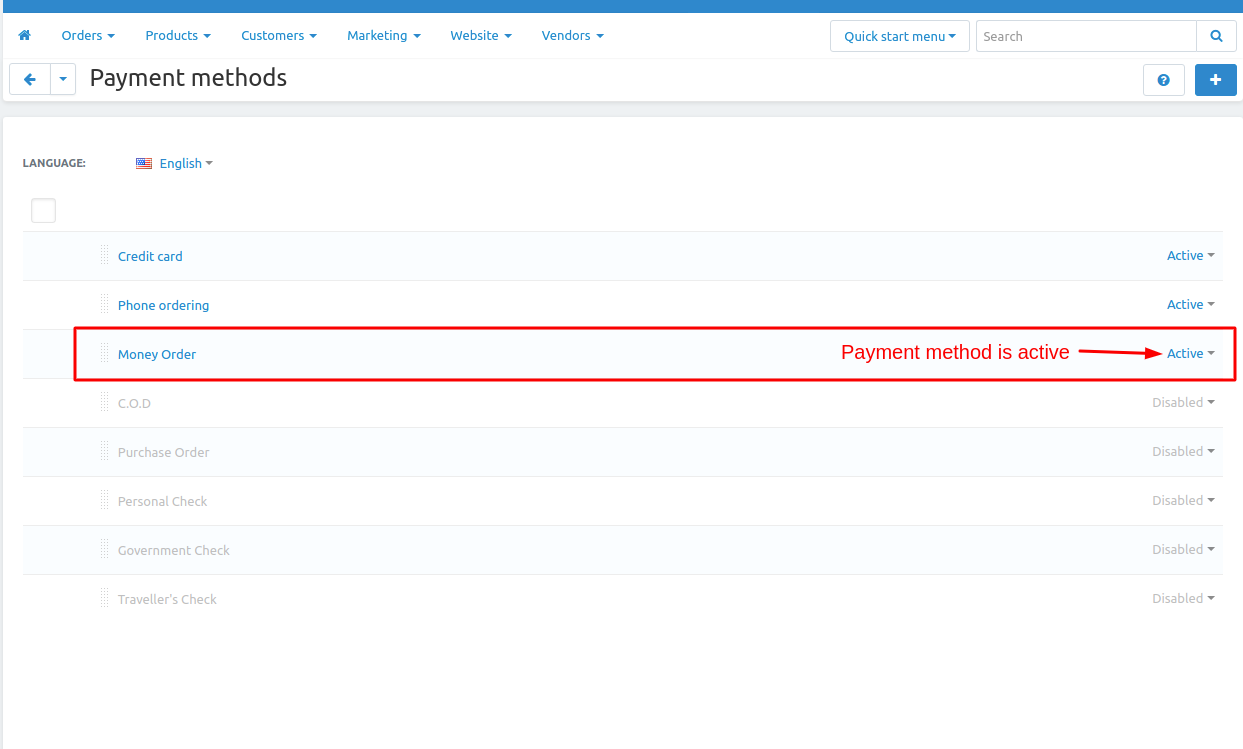Open the Purchase Order payment method
Viewport: 1243px width, 749px height.
point(163,452)
